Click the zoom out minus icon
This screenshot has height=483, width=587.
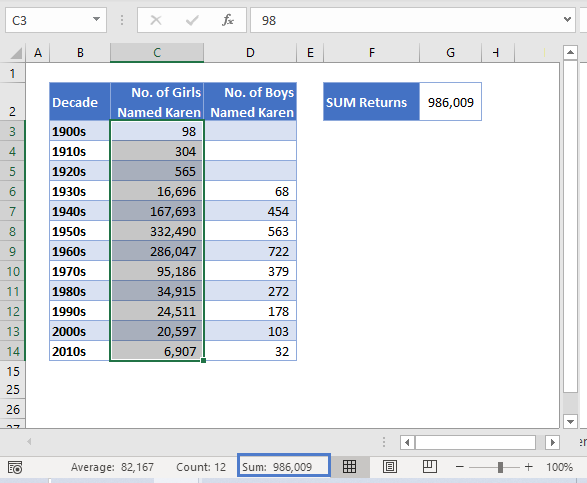click(460, 467)
